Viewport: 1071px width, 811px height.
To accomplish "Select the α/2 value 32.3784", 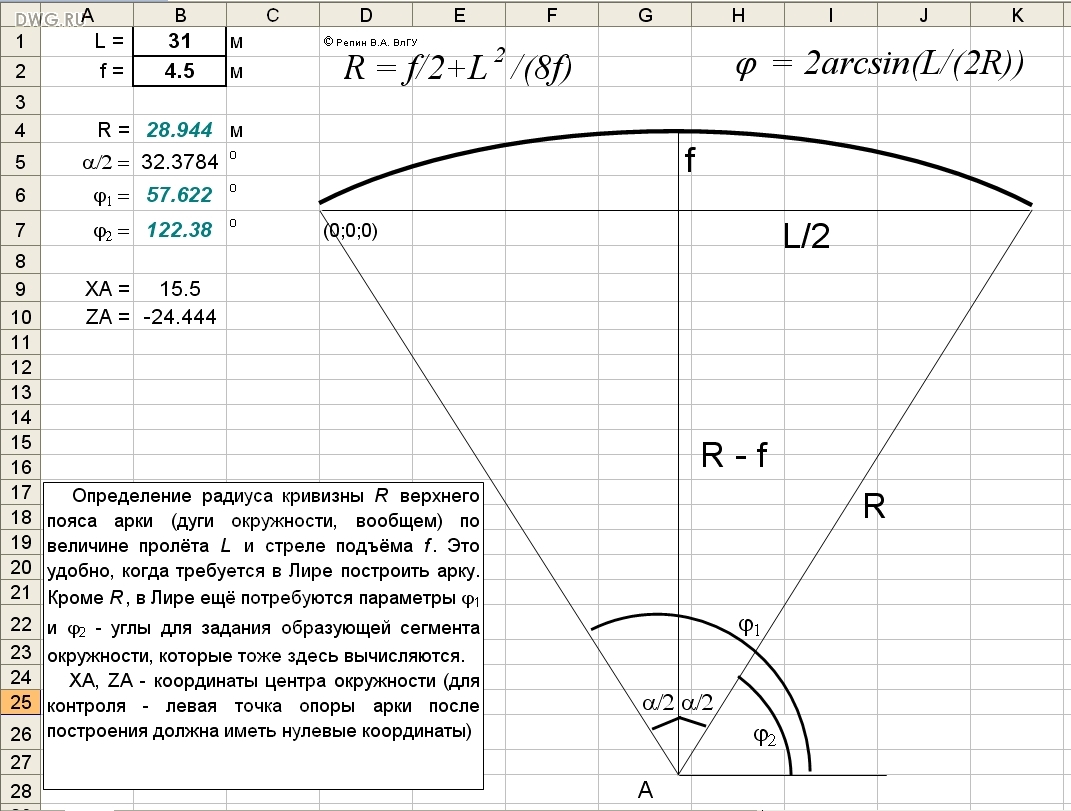I will click(180, 162).
